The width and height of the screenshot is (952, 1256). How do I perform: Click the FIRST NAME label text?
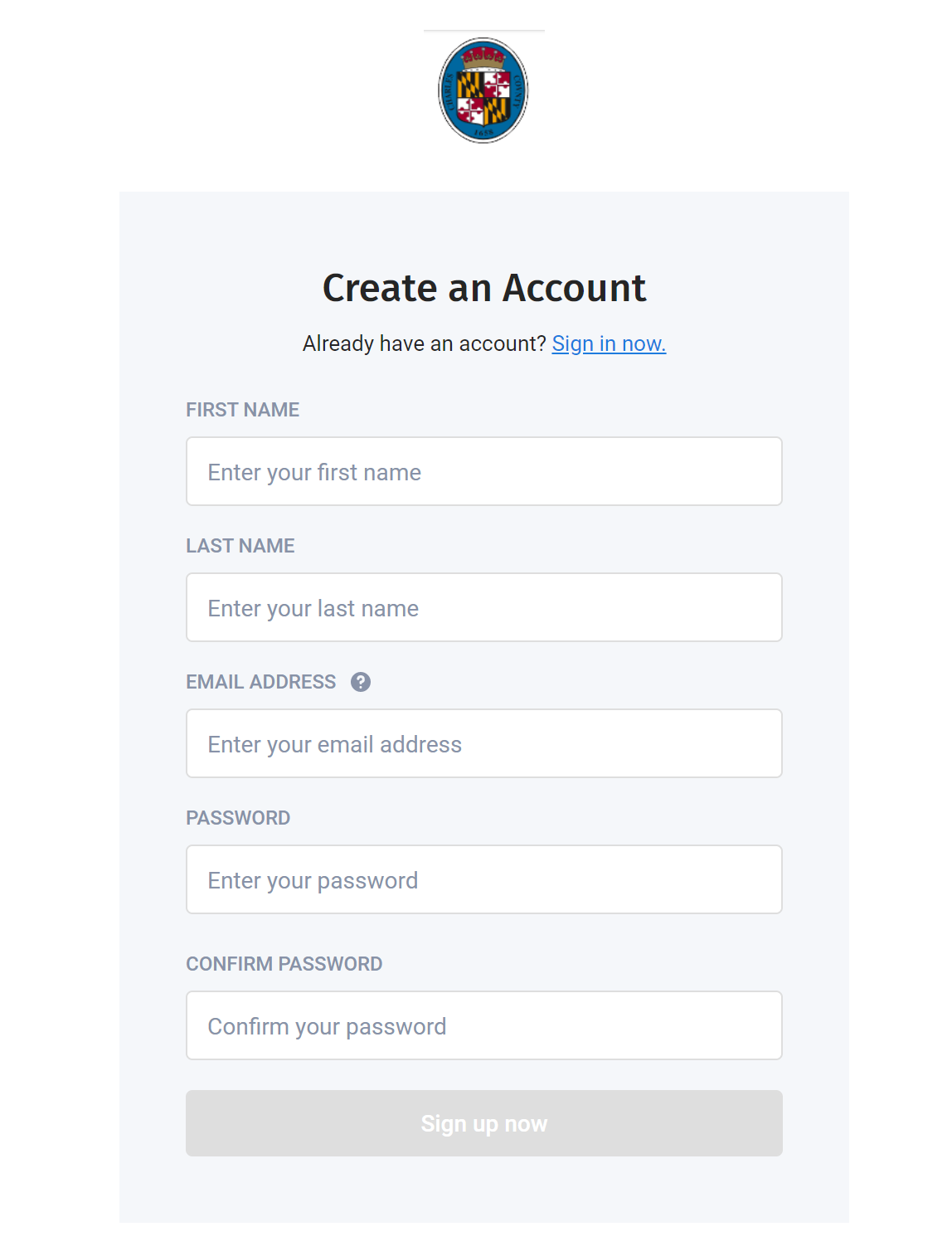[x=242, y=410]
